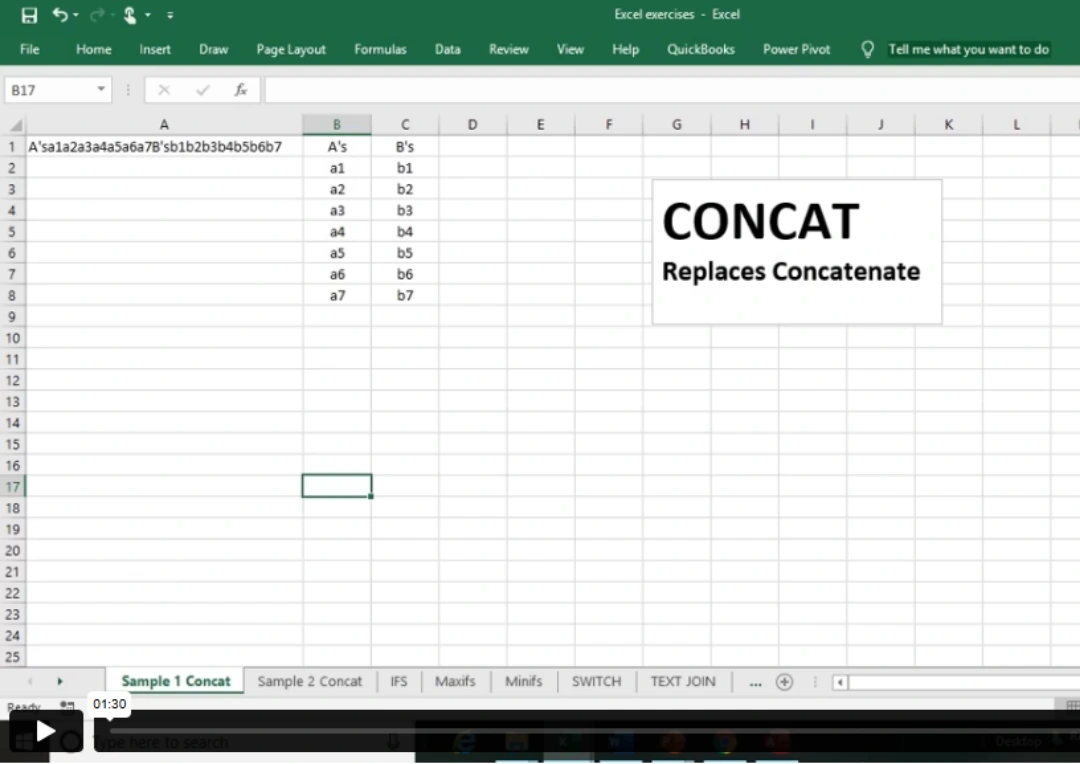Screen dimensions: 1080x764
Task: Open the File menu
Action: pos(30,49)
